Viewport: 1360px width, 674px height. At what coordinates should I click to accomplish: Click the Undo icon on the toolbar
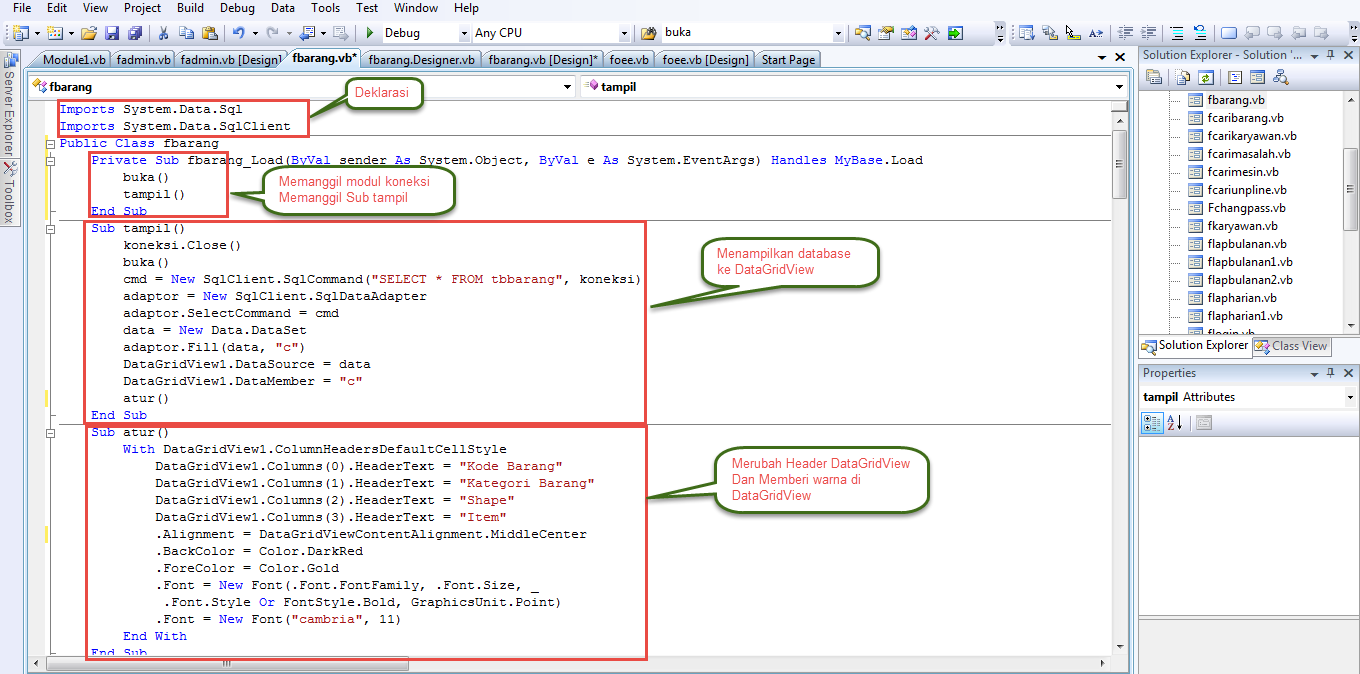239,32
